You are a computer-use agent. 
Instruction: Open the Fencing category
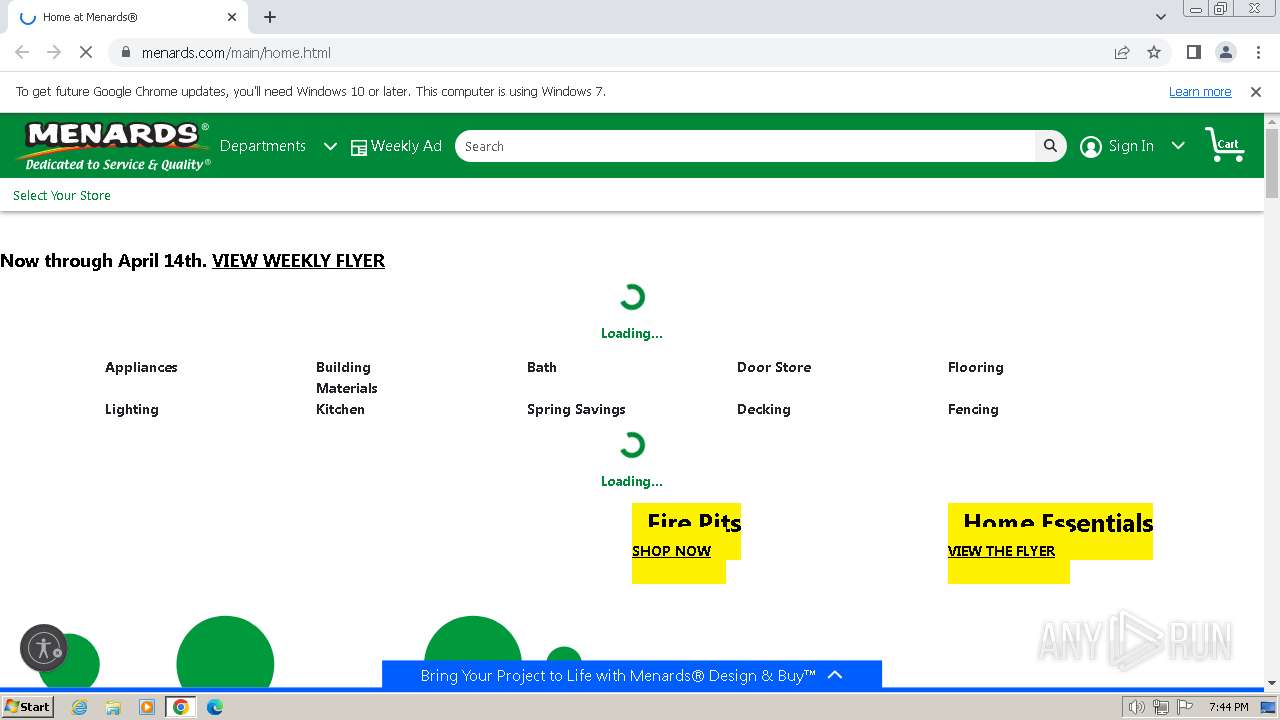click(973, 409)
